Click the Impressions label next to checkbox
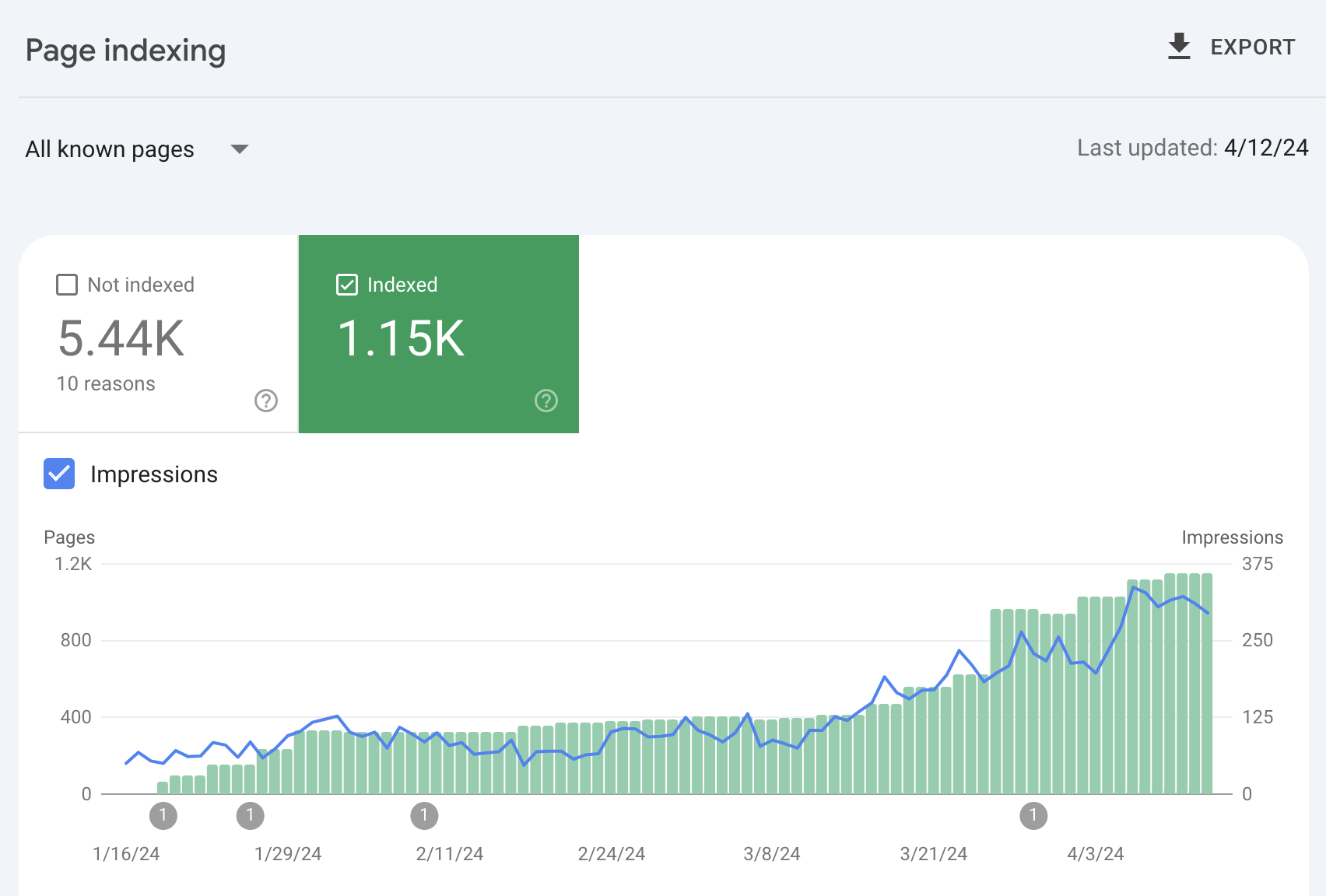1326x896 pixels. click(x=154, y=474)
